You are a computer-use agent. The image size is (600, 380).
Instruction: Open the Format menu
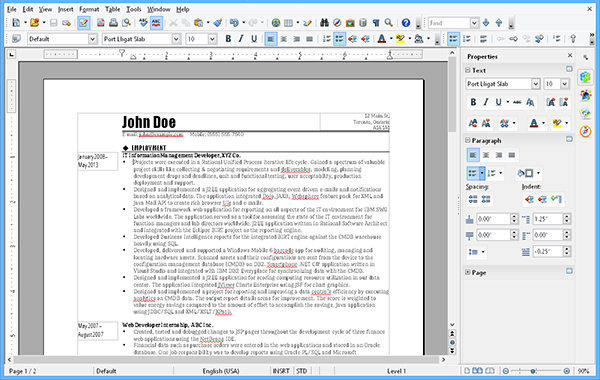89,9
